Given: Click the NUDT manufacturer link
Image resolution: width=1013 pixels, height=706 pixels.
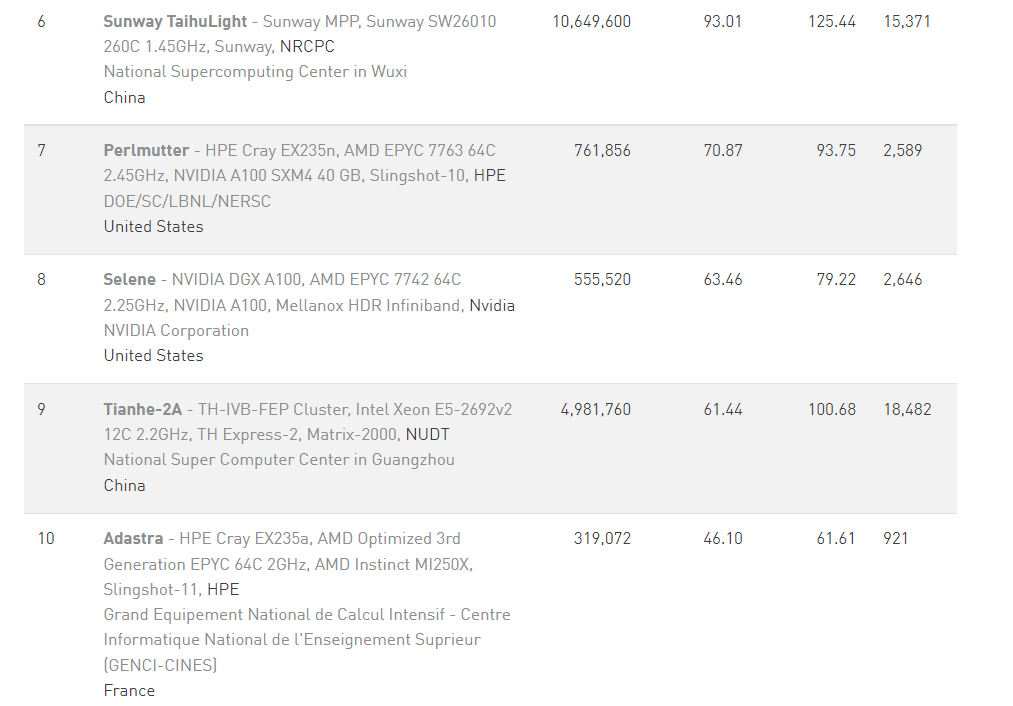Looking at the screenshot, I should click(427, 435).
